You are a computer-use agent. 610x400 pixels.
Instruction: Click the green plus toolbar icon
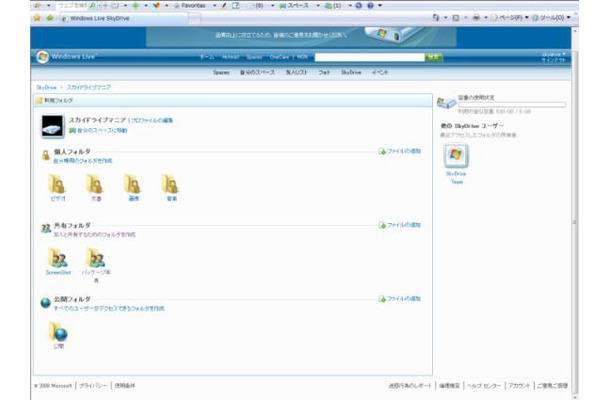click(x=135, y=5)
